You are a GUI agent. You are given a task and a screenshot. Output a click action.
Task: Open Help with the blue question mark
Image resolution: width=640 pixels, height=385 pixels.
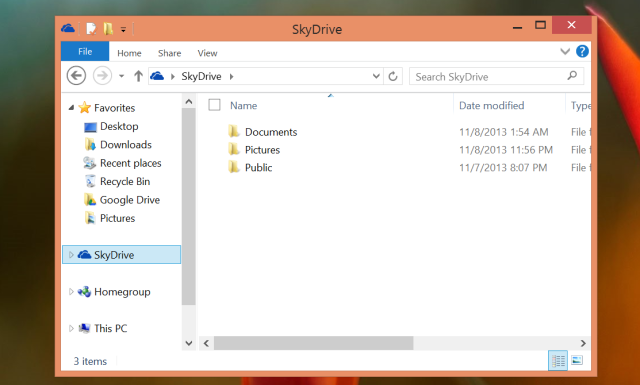point(582,51)
